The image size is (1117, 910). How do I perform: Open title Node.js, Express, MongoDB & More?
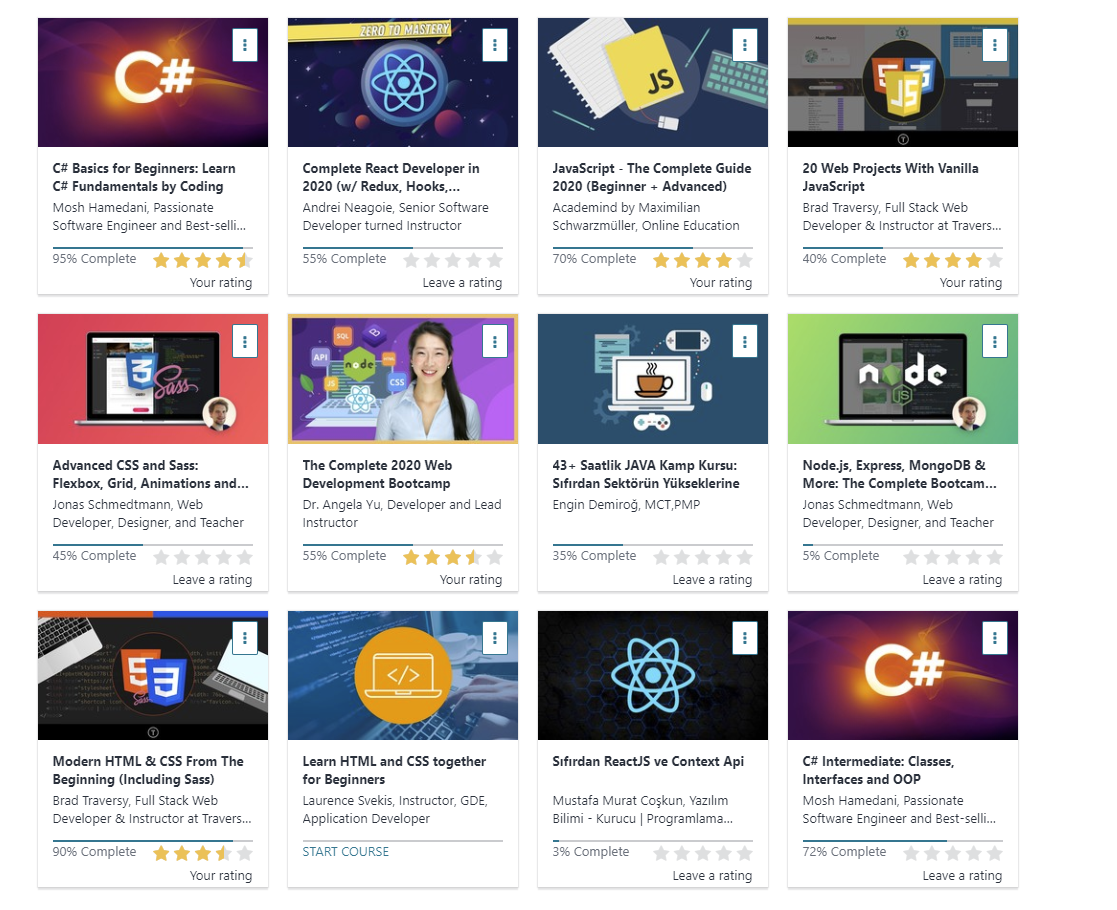(900, 475)
